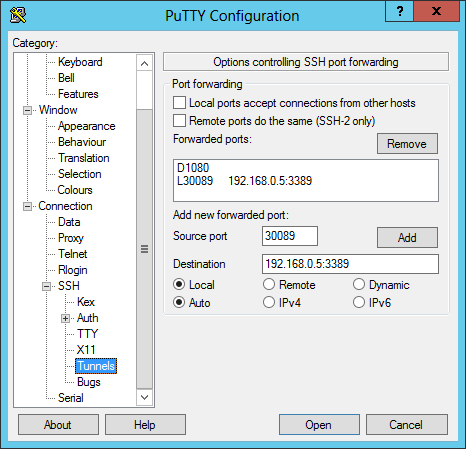
Task: Open the X11 category
Action: coord(86,350)
